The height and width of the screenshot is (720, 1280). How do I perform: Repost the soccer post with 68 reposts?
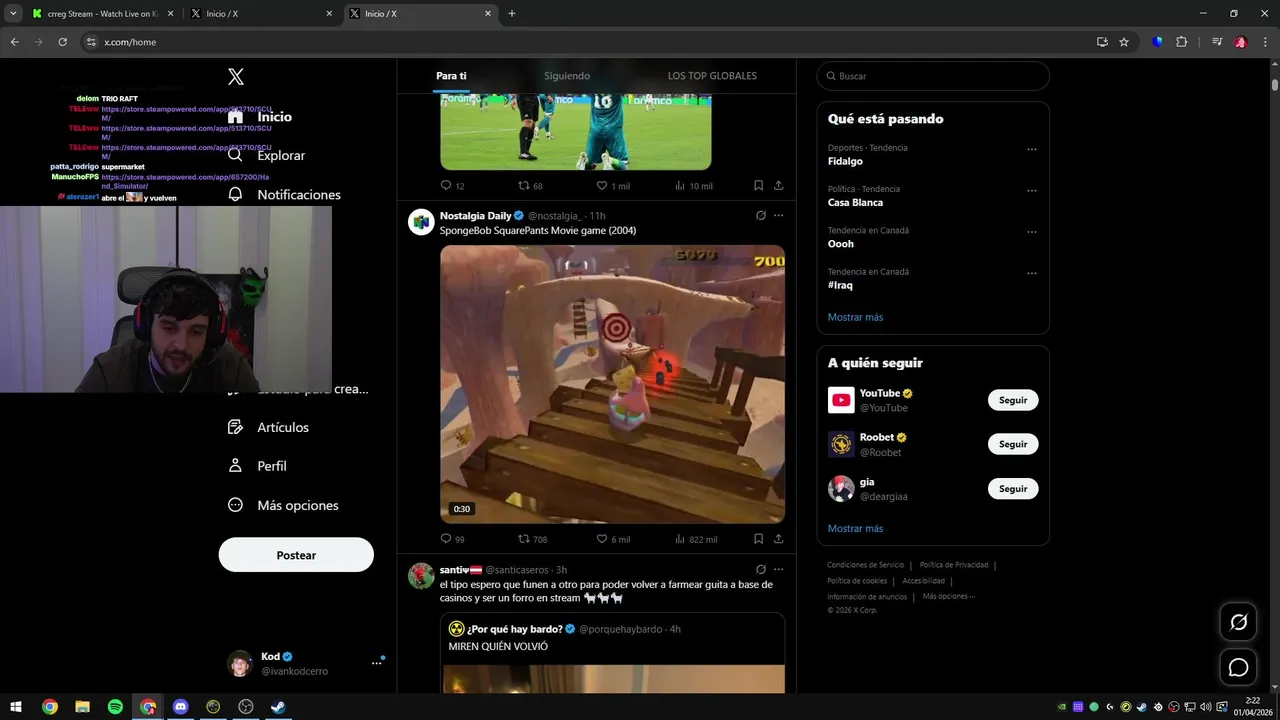click(530, 186)
